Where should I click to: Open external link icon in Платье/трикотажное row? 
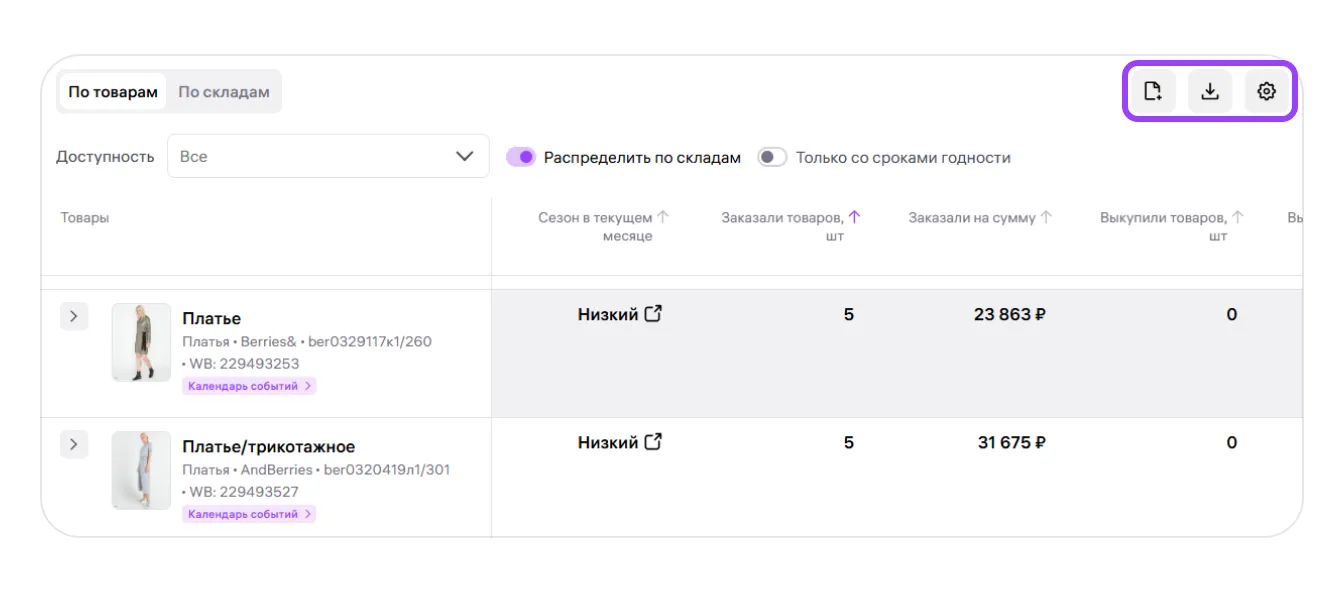tap(653, 442)
